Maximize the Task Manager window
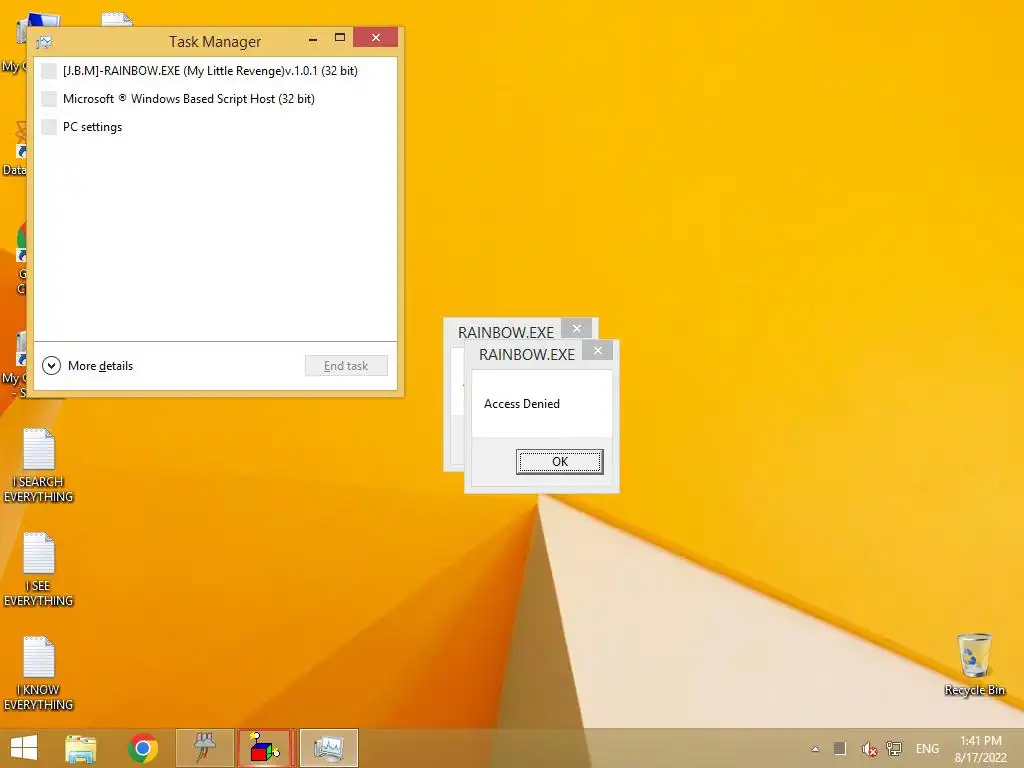Viewport: 1024px width, 768px height. [340, 38]
